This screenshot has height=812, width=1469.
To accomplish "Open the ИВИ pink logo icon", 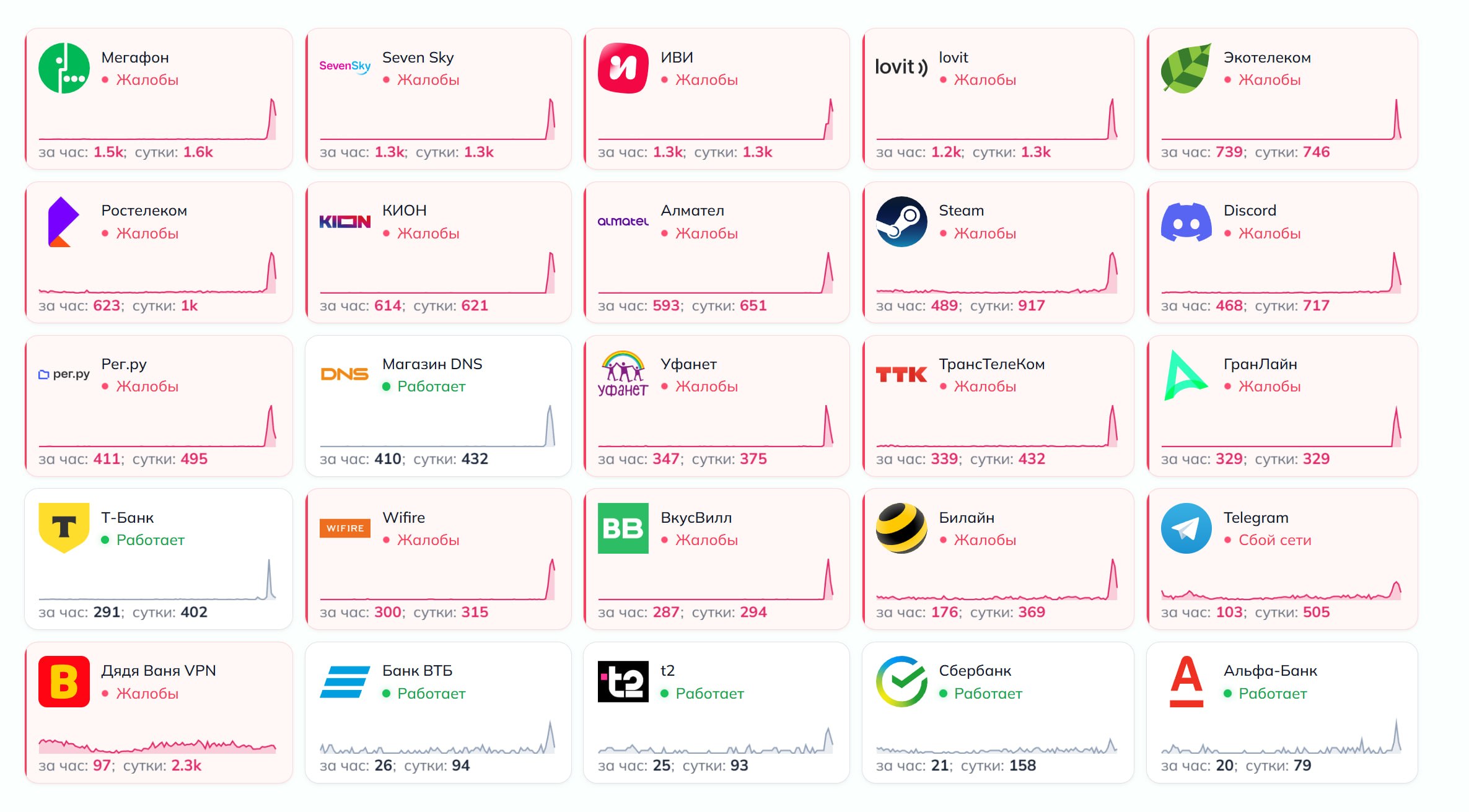I will (x=623, y=68).
